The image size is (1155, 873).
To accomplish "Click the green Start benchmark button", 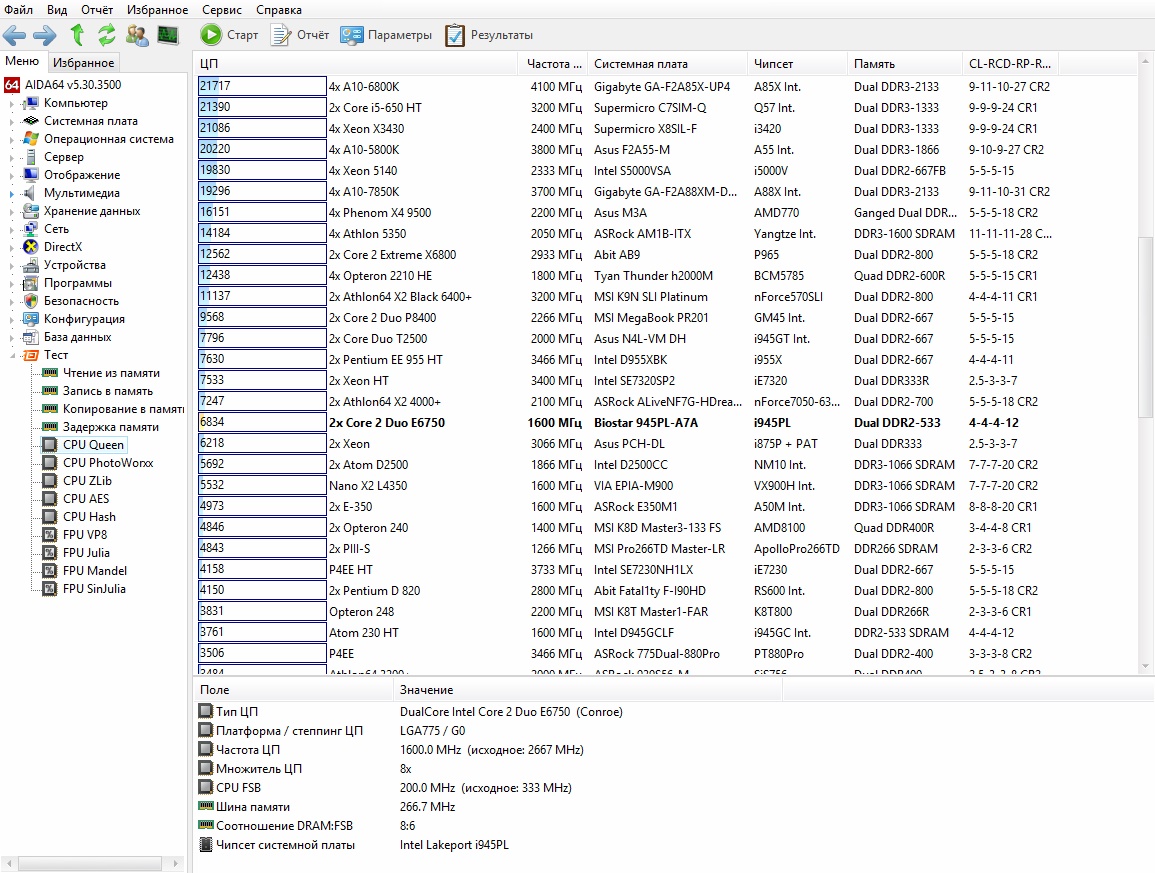I will [x=229, y=35].
